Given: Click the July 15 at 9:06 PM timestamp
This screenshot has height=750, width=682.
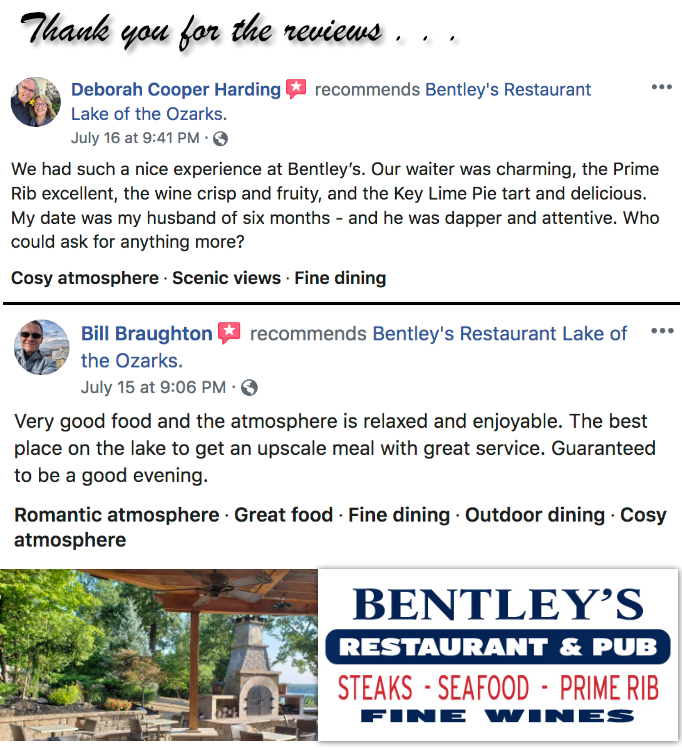Looking at the screenshot, I should pyautogui.click(x=153, y=387).
